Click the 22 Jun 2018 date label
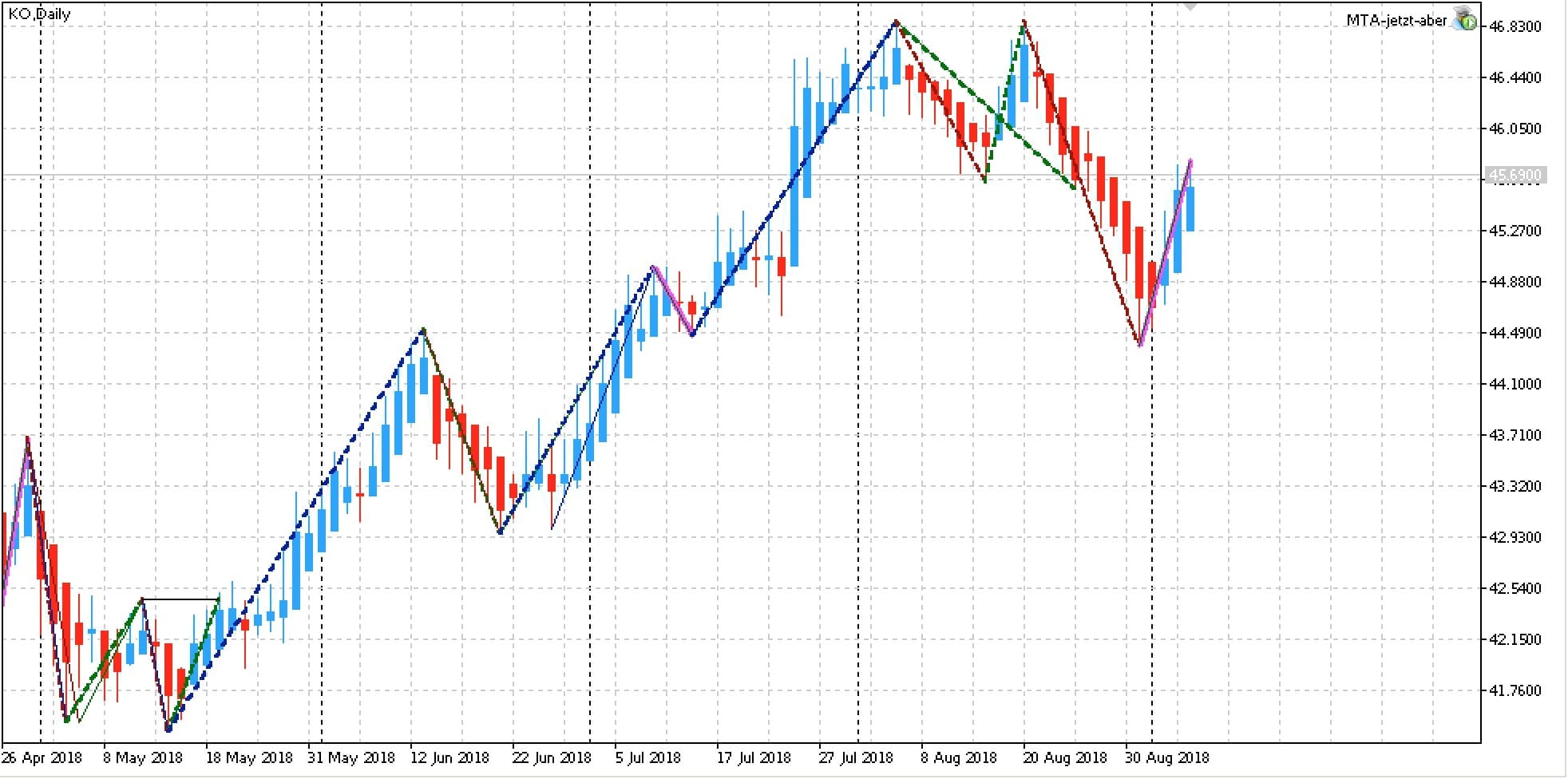1568x779 pixels. click(551, 757)
